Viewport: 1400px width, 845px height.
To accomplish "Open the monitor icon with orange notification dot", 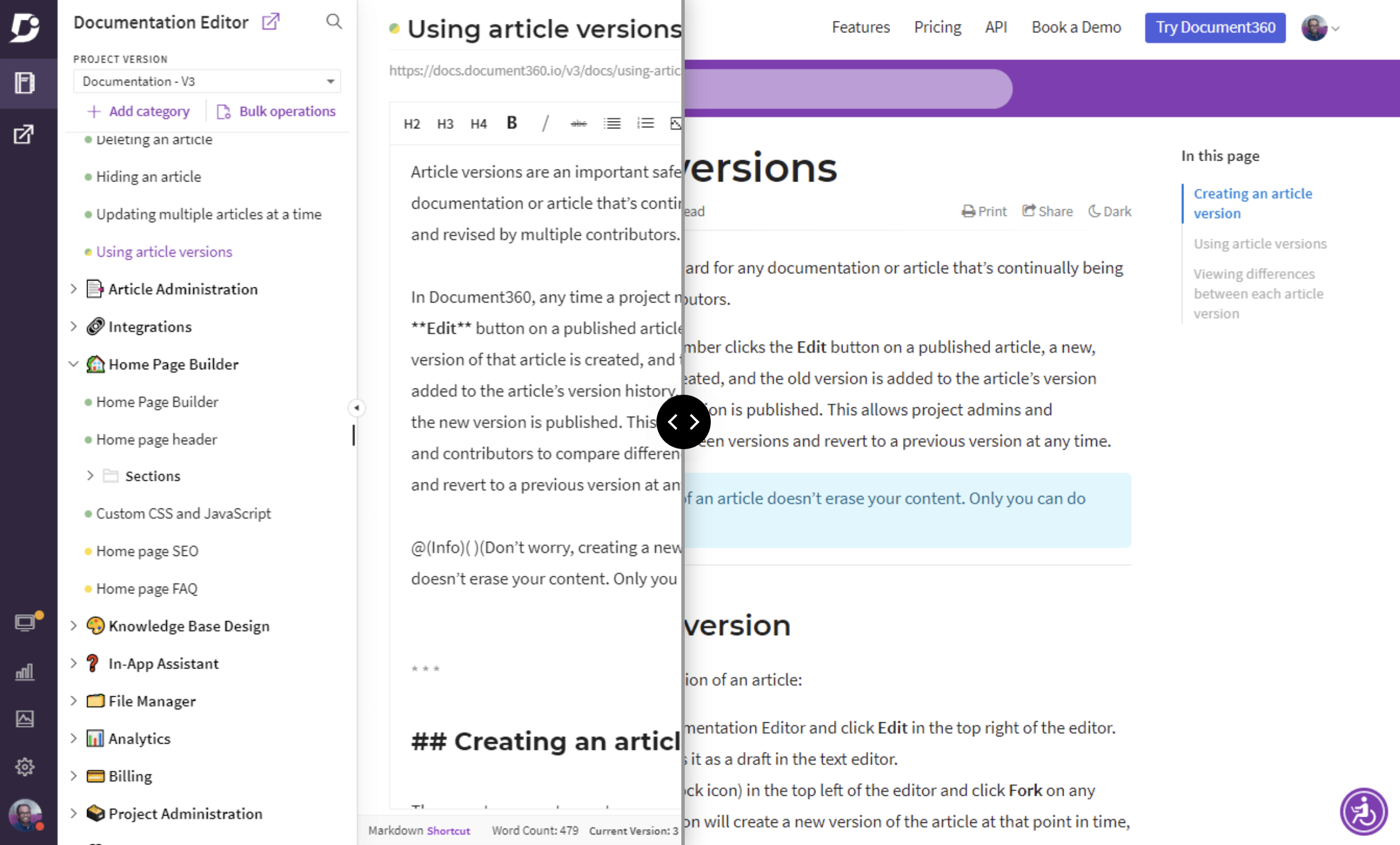I will coord(25,623).
